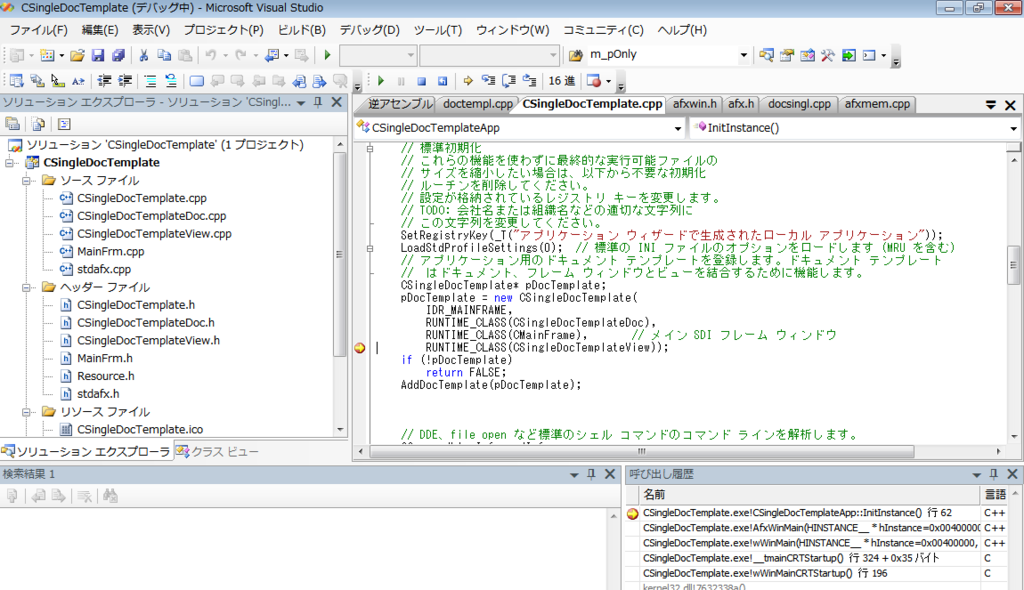Stop debugging with the blue square button
Viewport: 1024px width, 590px height.
click(422, 81)
